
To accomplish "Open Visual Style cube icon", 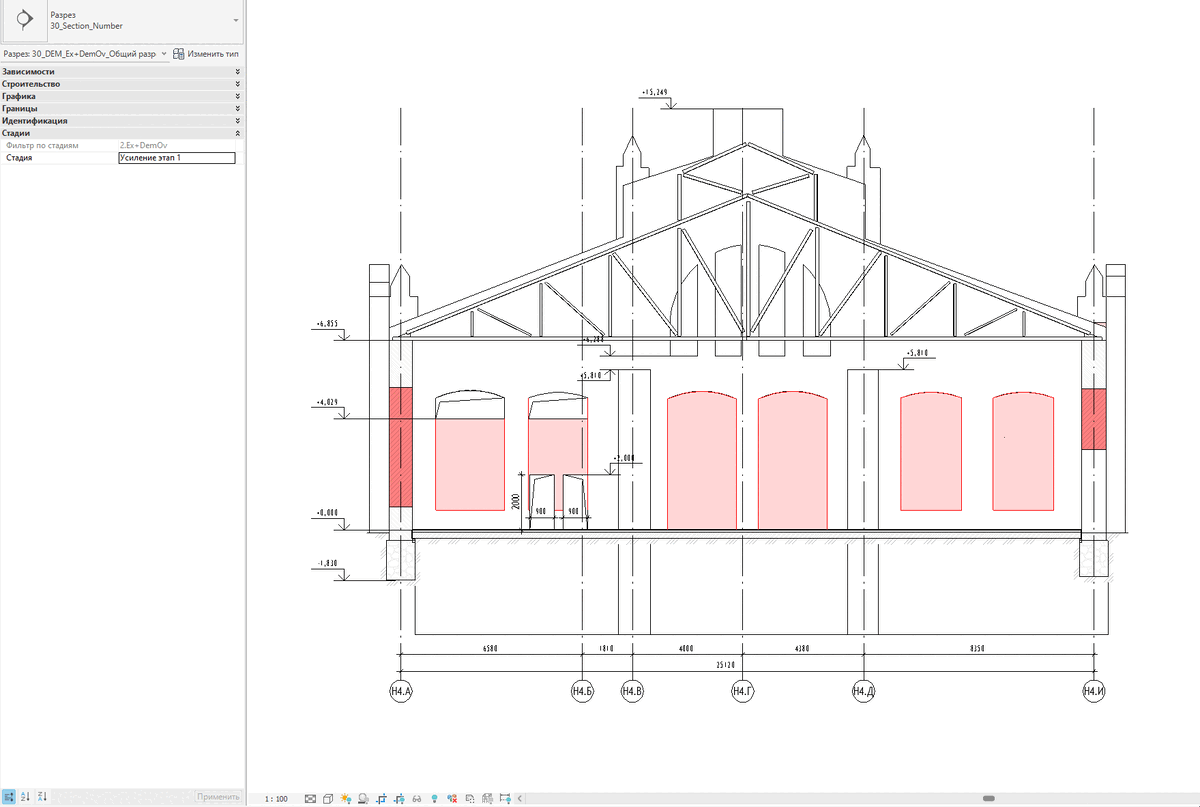I will 328,799.
